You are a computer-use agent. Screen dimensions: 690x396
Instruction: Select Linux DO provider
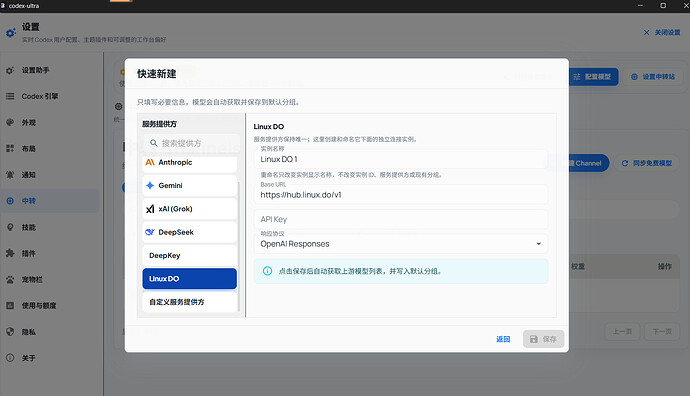tap(190, 279)
